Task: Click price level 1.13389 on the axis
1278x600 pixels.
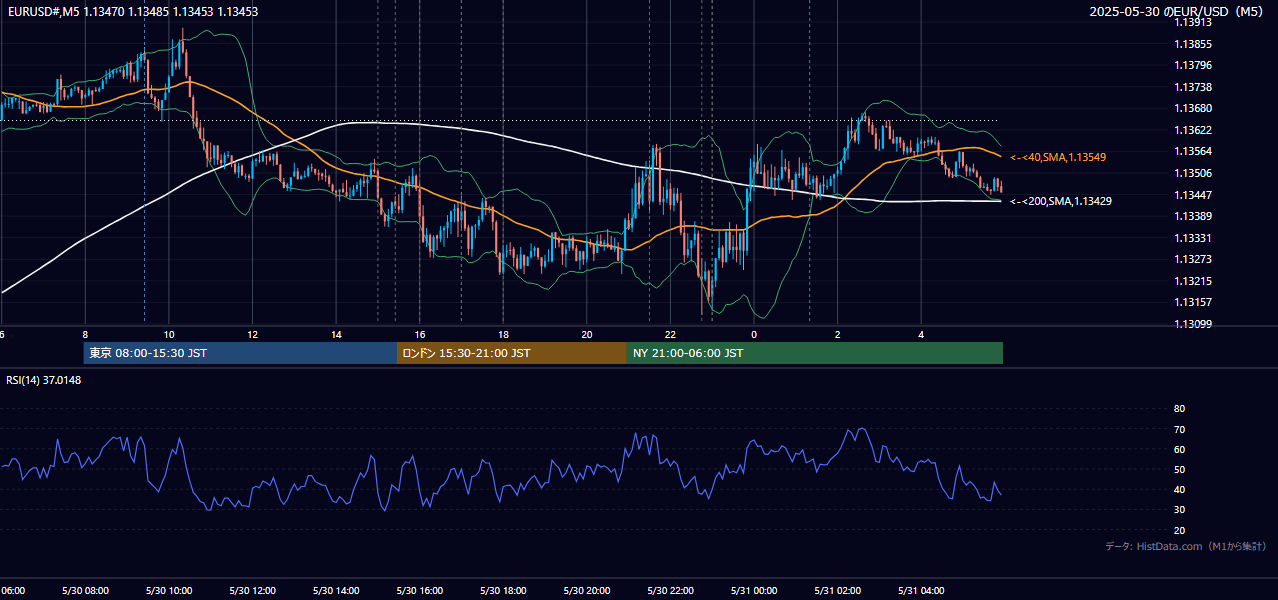Action: click(1193, 216)
